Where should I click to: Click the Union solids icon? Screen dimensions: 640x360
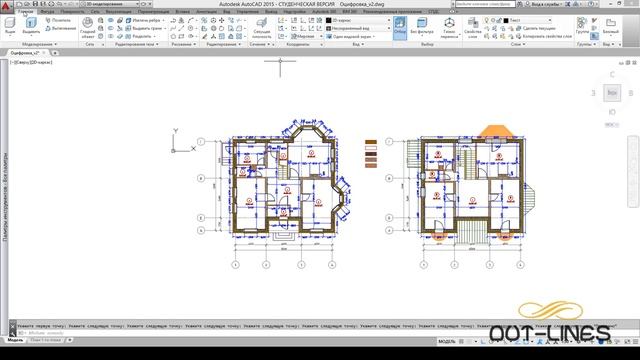(111, 20)
